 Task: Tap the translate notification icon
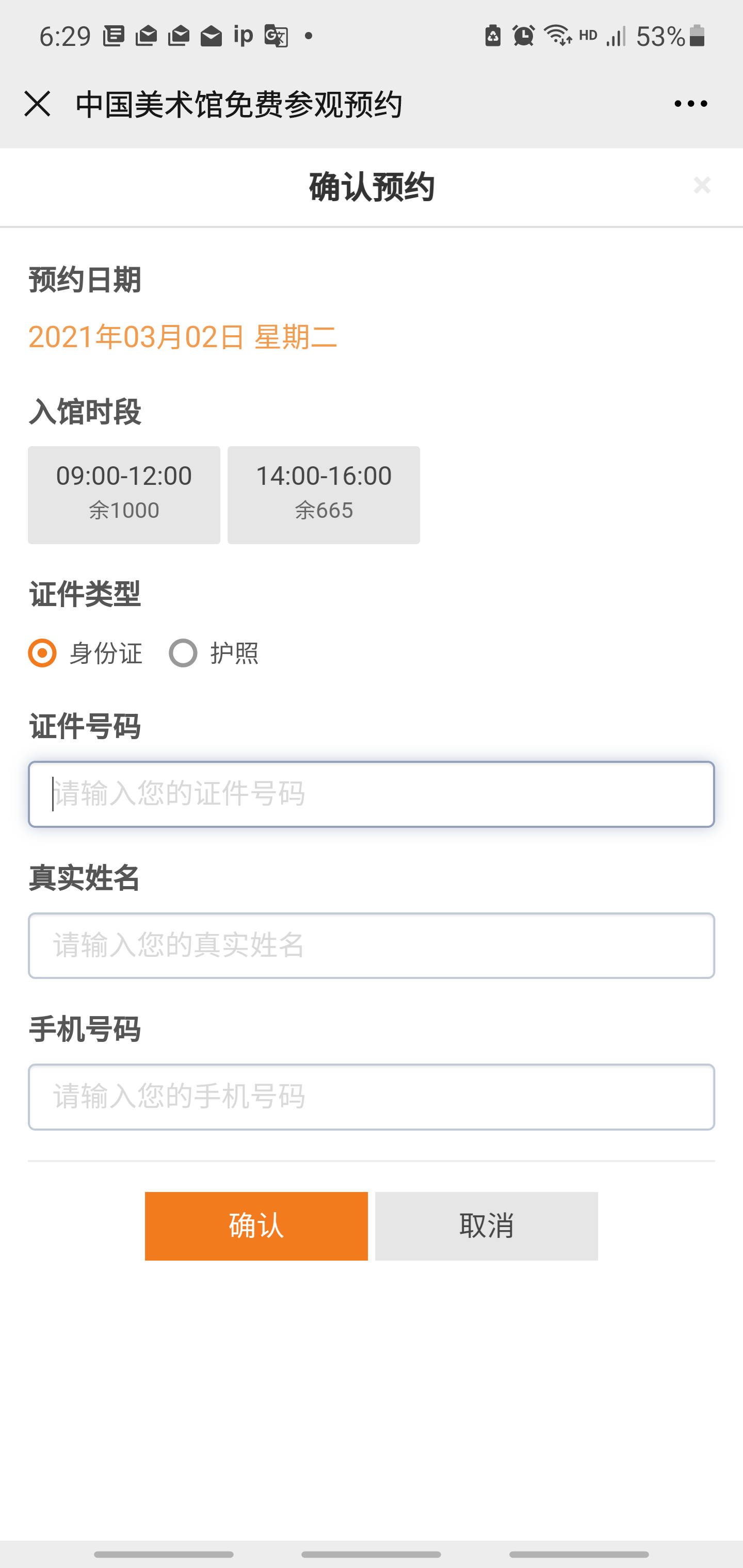[x=276, y=36]
